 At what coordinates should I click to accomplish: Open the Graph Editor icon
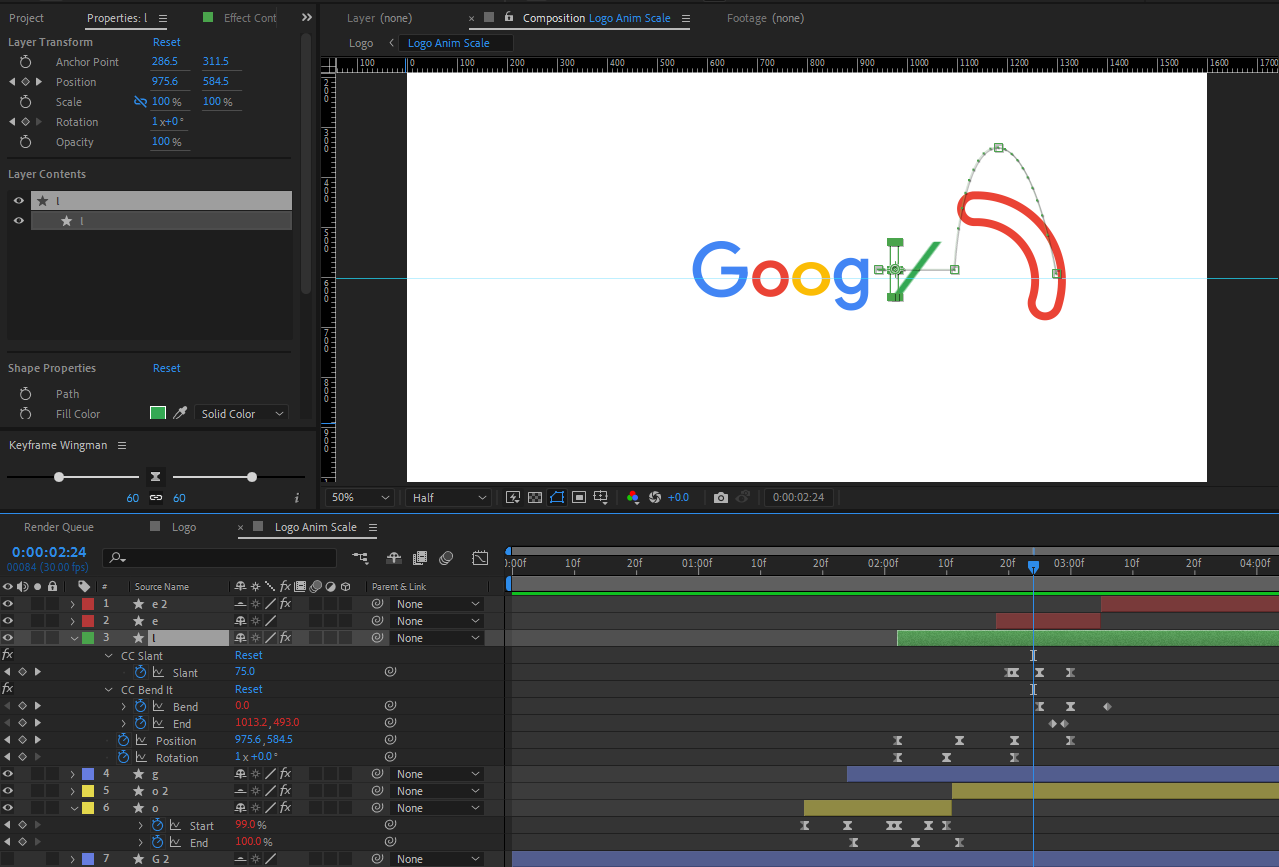480,558
